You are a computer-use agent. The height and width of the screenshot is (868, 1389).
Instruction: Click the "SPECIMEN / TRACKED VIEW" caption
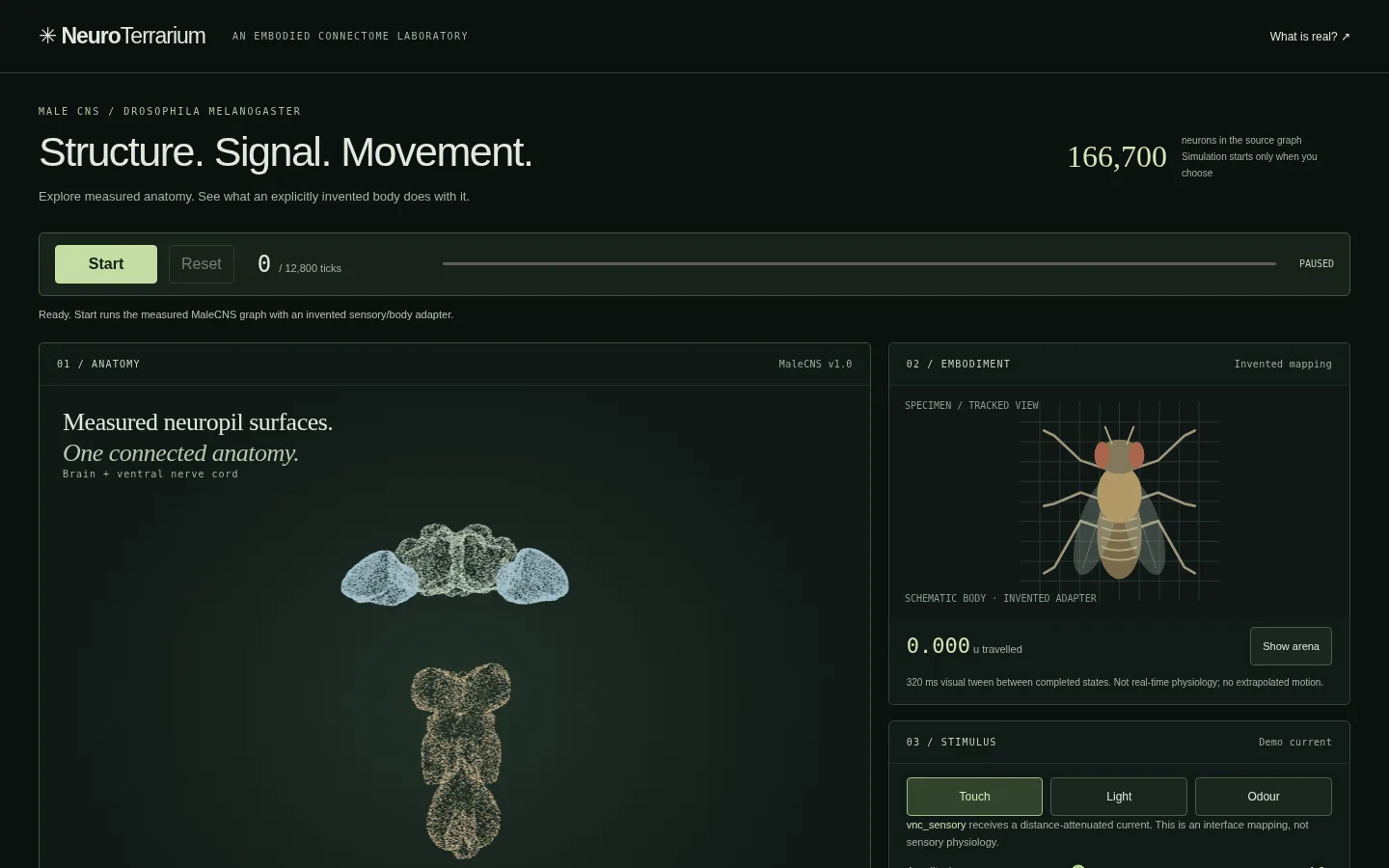pyautogui.click(x=971, y=406)
